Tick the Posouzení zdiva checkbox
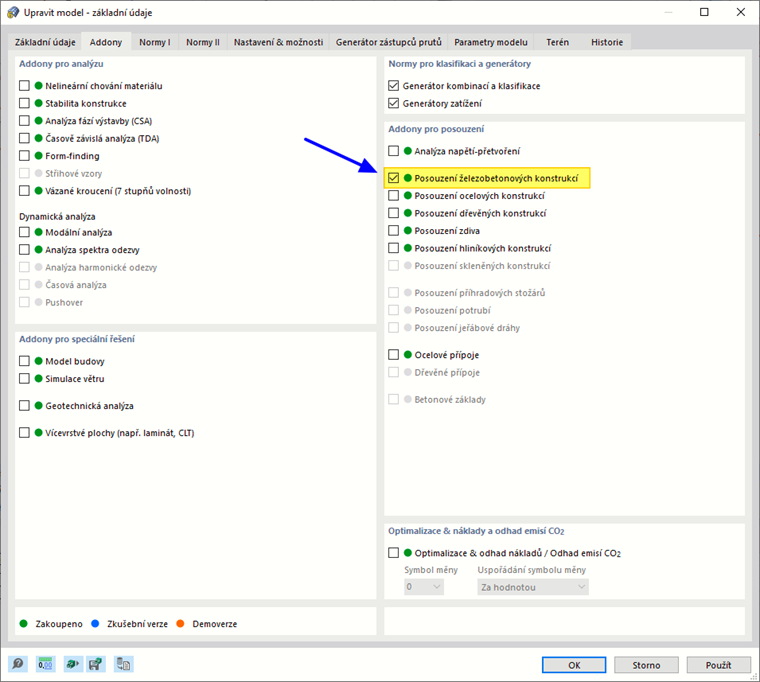This screenshot has width=760, height=682. tap(394, 230)
